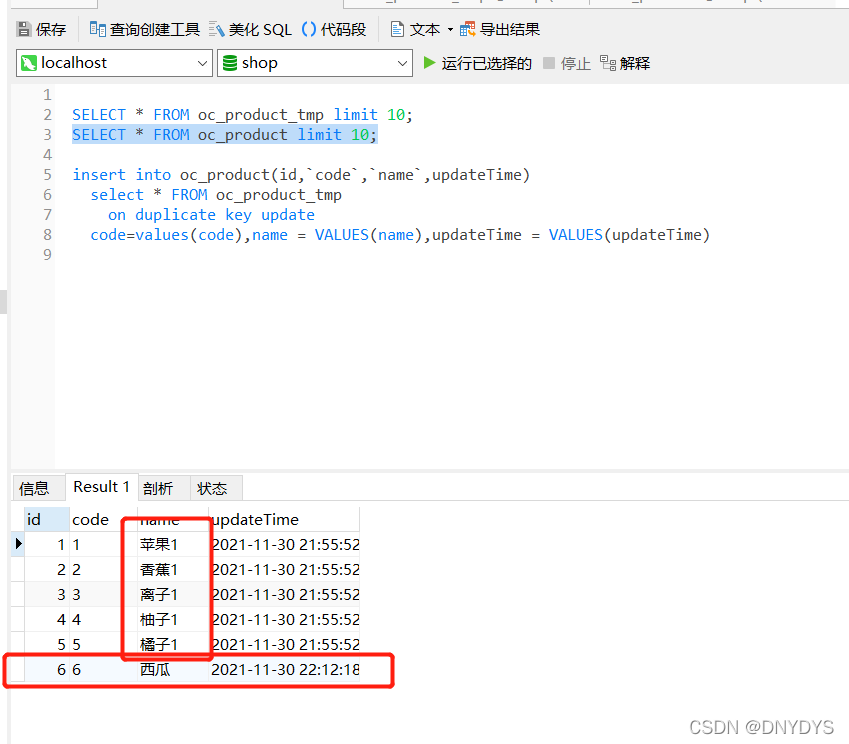The height and width of the screenshot is (744, 849).
Task: Select the cell containing 苹果1
Action: (173, 544)
